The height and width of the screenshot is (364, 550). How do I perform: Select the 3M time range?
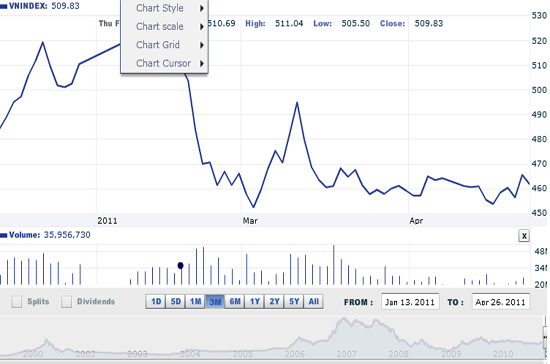tap(215, 302)
